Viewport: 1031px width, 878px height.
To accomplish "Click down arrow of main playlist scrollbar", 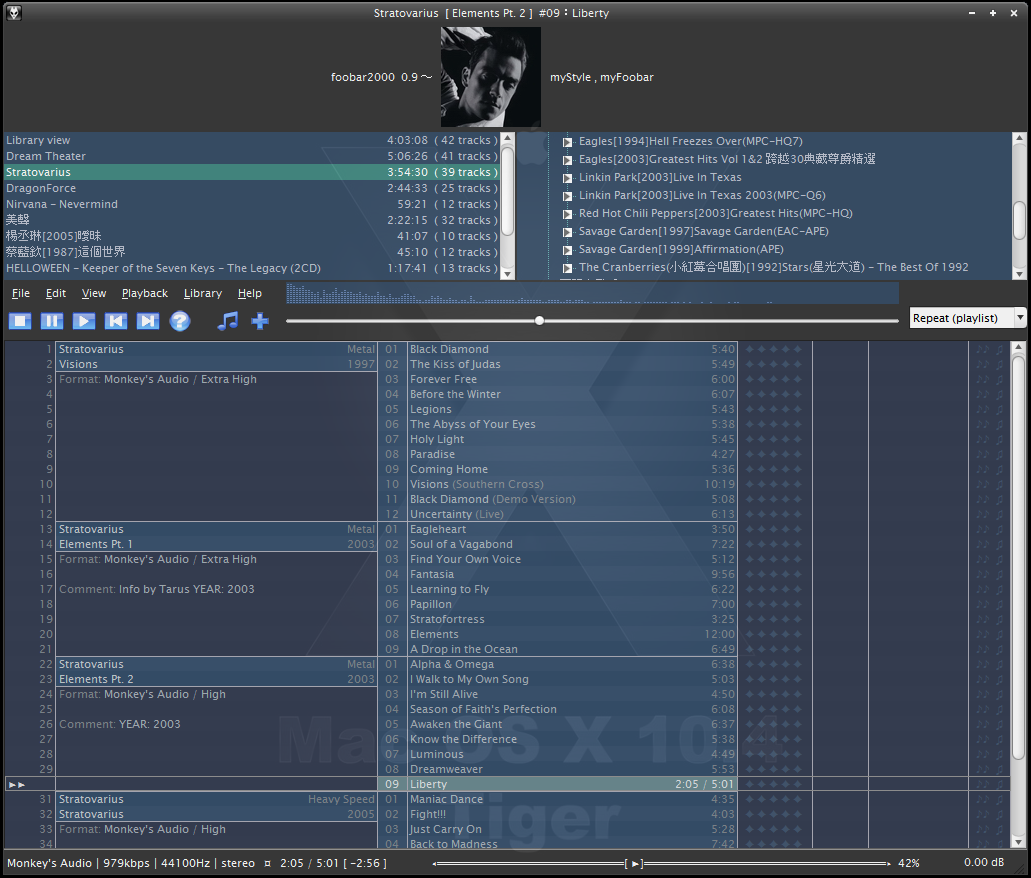I will click(x=1019, y=842).
